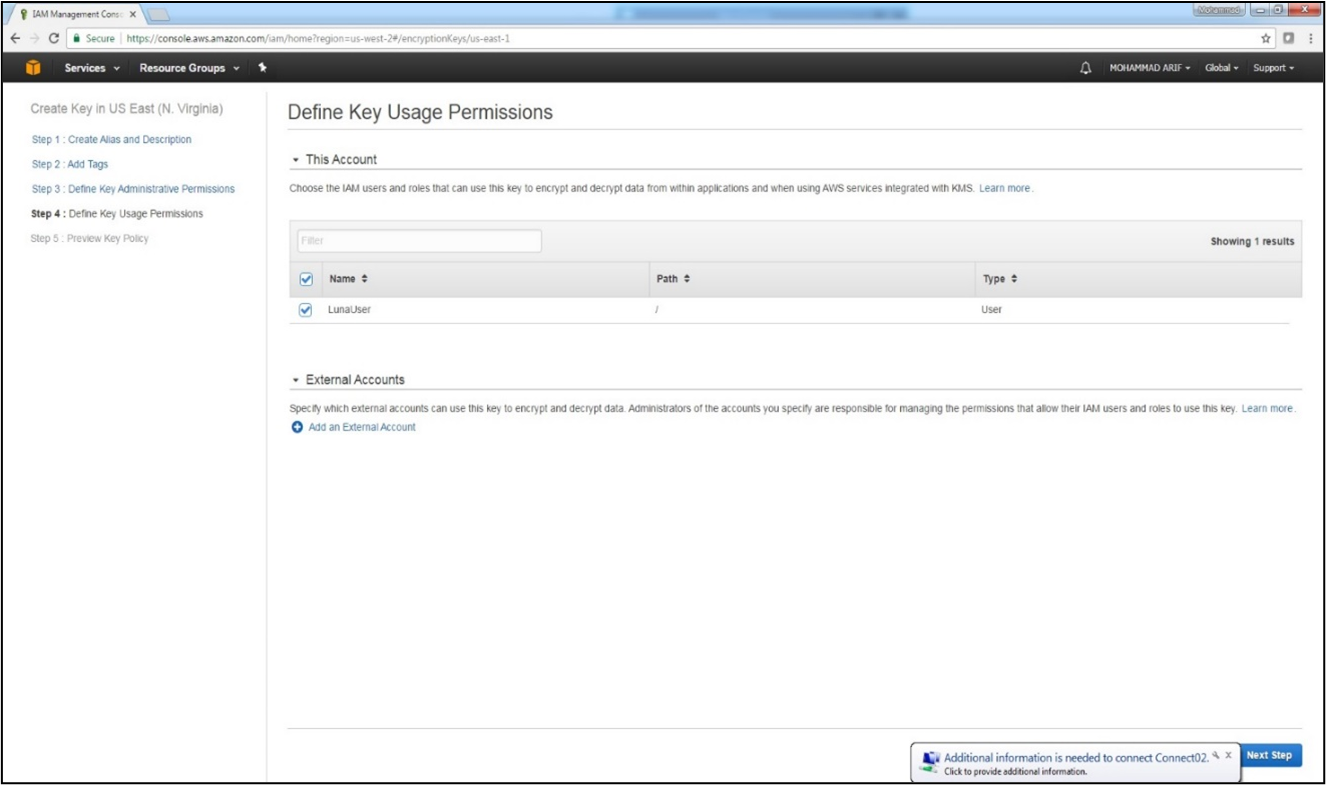The width and height of the screenshot is (1326, 785).
Task: Sort table by Name column
Action: tap(348, 279)
